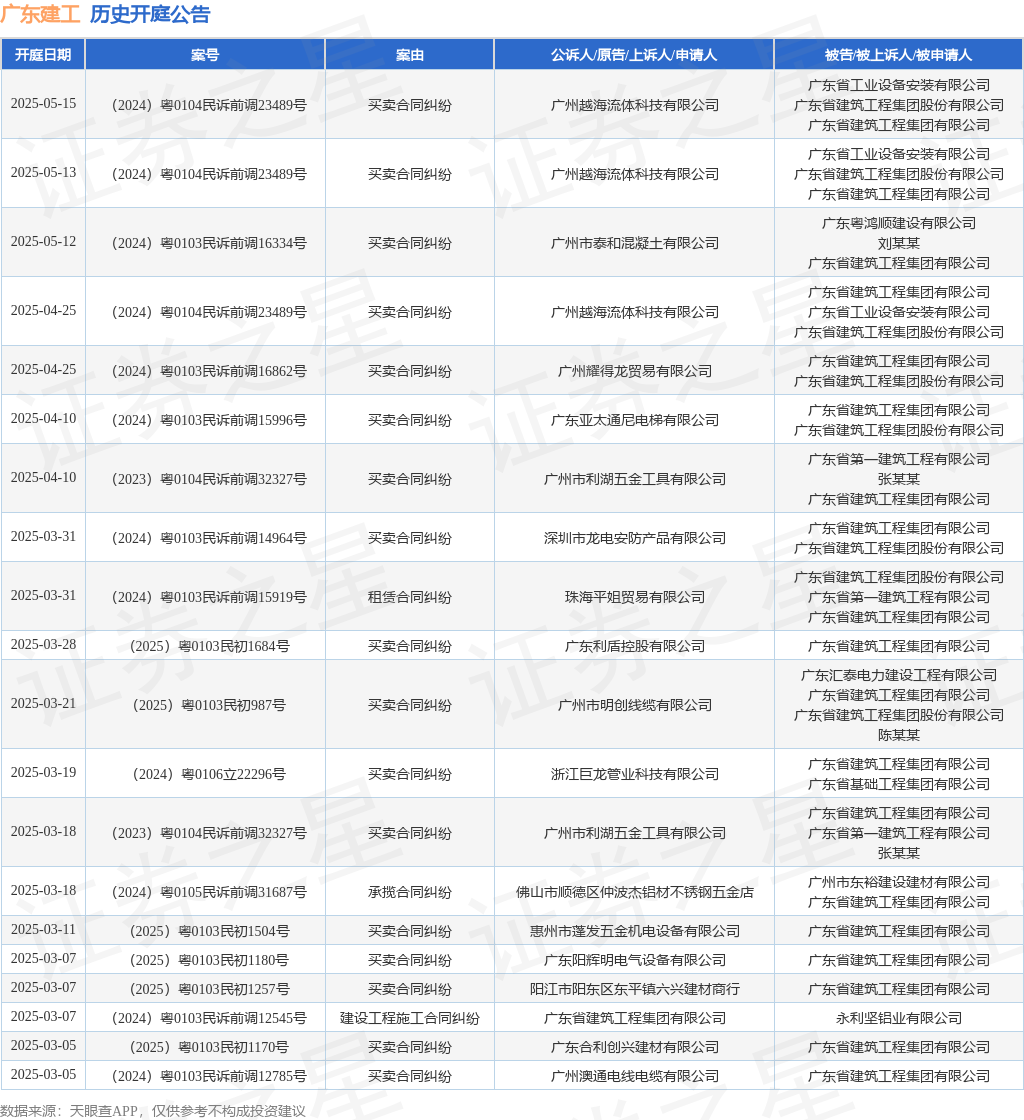
Task: Click plaintiff 广东亚太通尼电梯有限公司
Action: [x=635, y=421]
